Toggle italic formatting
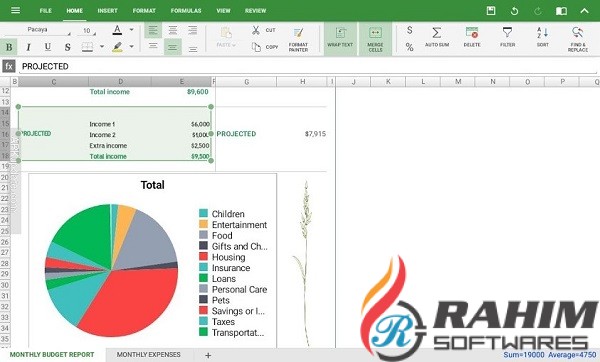 pos(28,47)
